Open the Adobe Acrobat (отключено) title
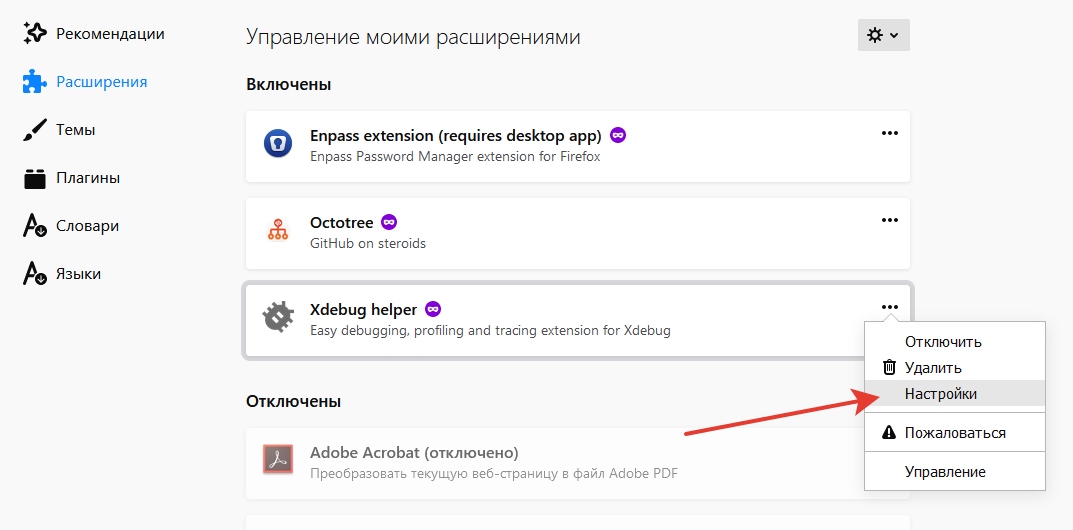Image resolution: width=1073 pixels, height=530 pixels. point(414,453)
